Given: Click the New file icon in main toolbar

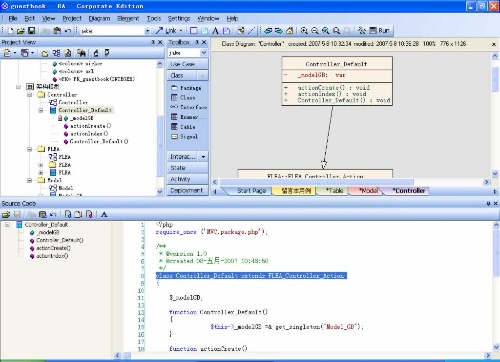Looking at the screenshot, I should (10, 31).
